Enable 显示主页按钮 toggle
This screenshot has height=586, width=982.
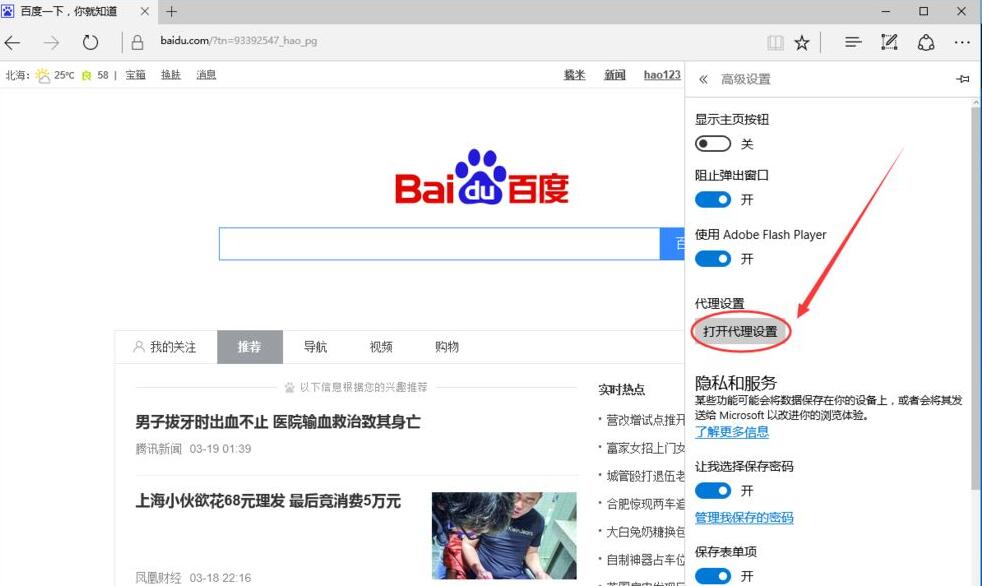tap(713, 143)
